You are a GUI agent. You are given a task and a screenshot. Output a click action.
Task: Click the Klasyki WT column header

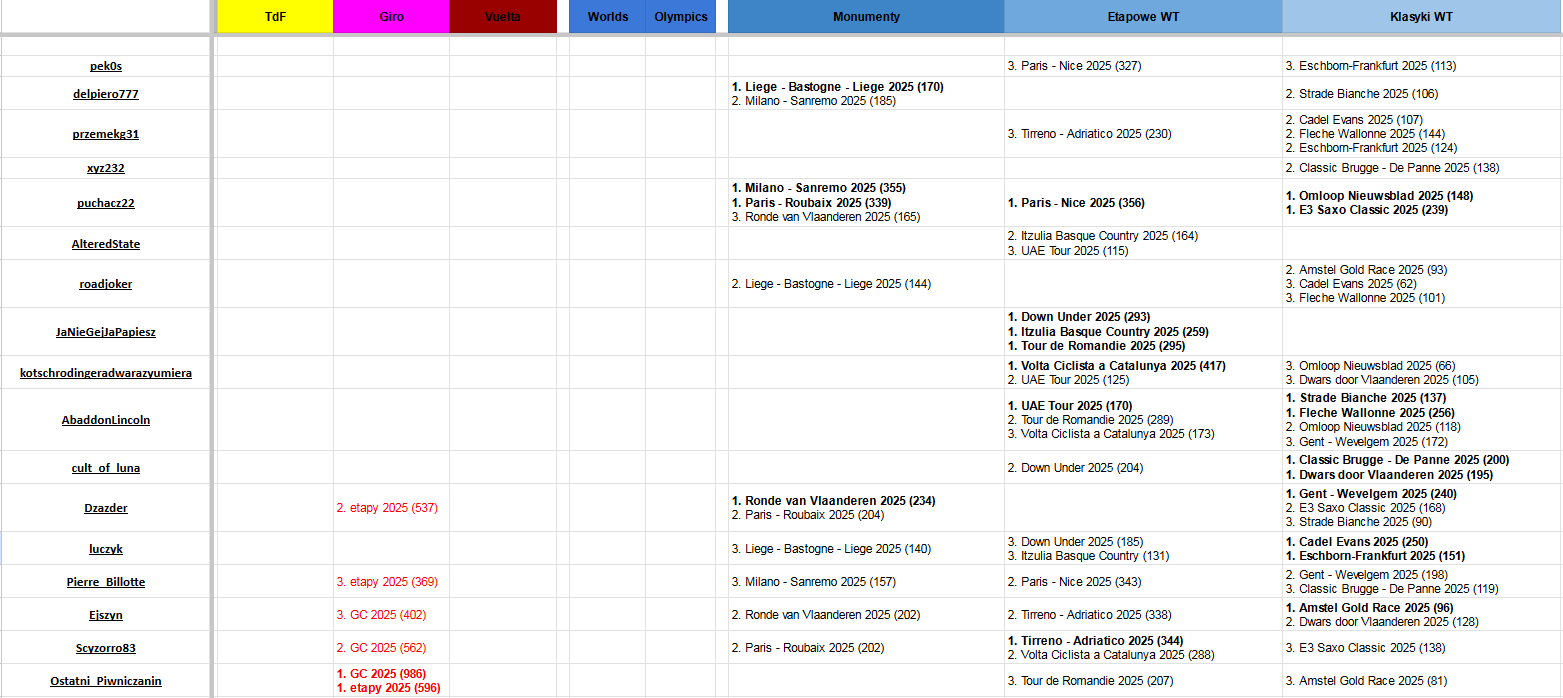[x=1421, y=17]
